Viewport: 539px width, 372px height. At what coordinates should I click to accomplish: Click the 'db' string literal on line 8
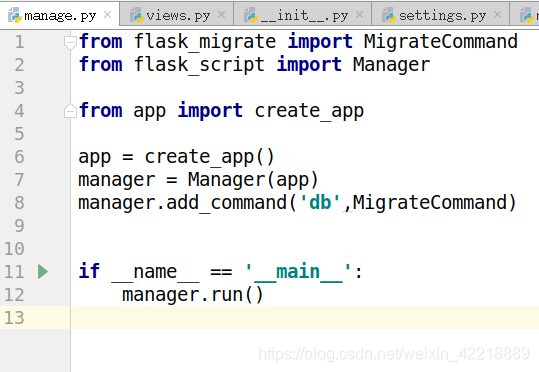[x=320, y=203]
